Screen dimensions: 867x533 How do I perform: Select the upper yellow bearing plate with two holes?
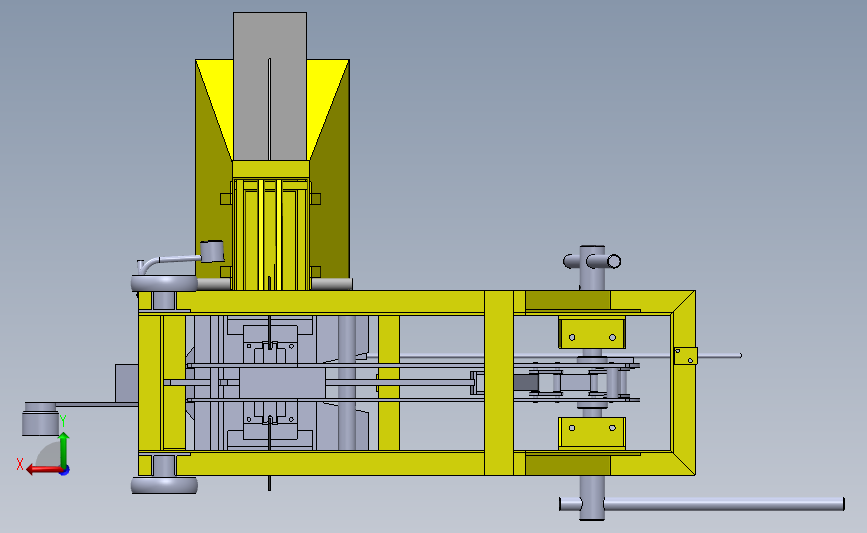pos(592,332)
